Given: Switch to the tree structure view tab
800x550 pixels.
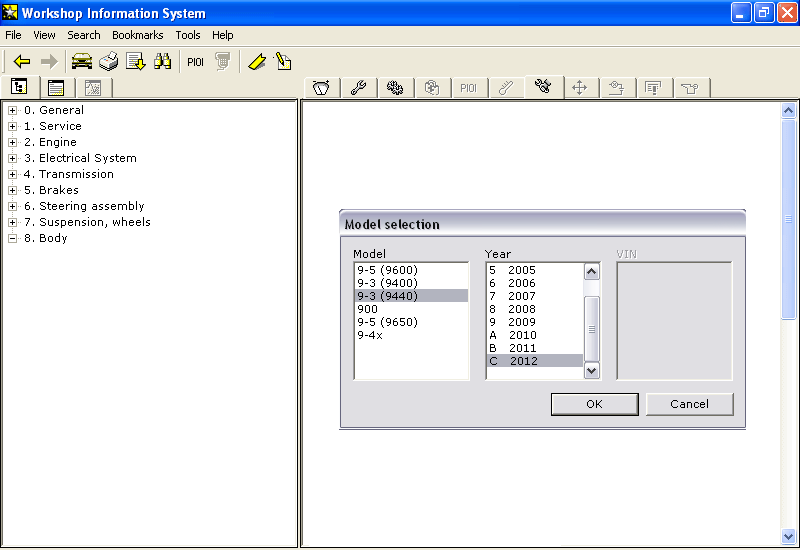Looking at the screenshot, I should 19,87.
